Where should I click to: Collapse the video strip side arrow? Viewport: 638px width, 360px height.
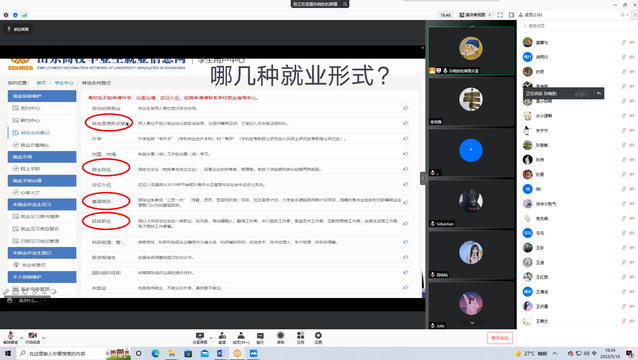click(423, 178)
